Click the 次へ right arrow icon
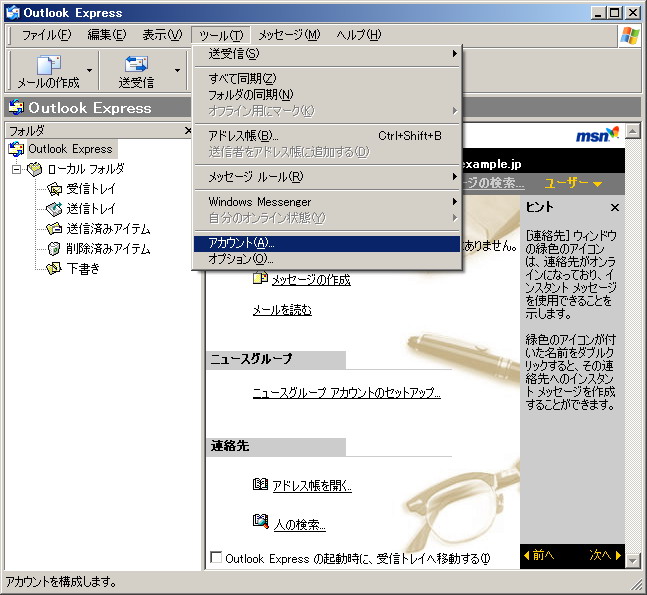This screenshot has height=595, width=647. point(618,555)
